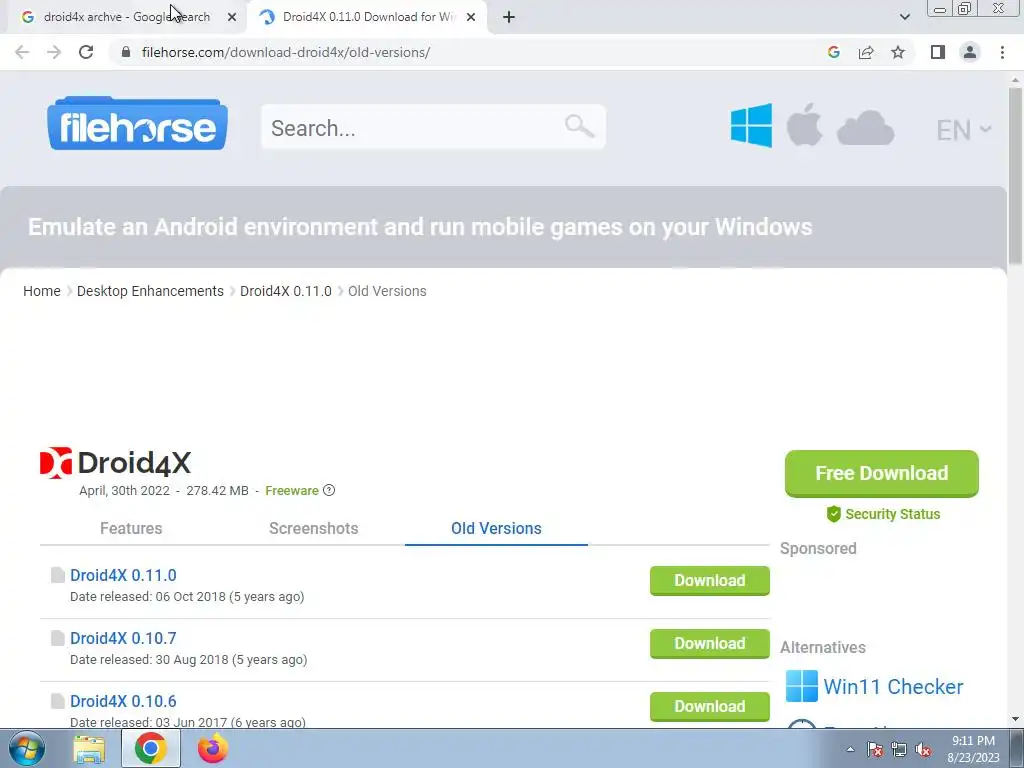Click the Win11 Checker icon

tap(801, 686)
